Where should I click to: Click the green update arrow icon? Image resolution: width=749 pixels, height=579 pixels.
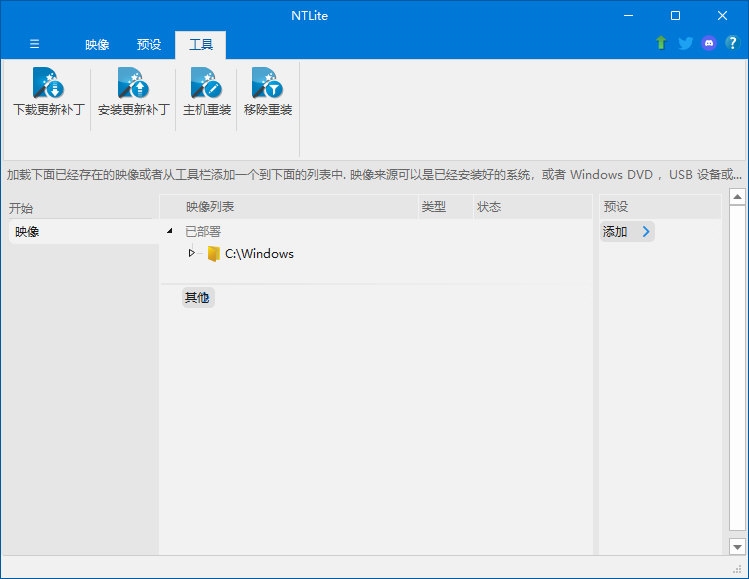(x=661, y=43)
